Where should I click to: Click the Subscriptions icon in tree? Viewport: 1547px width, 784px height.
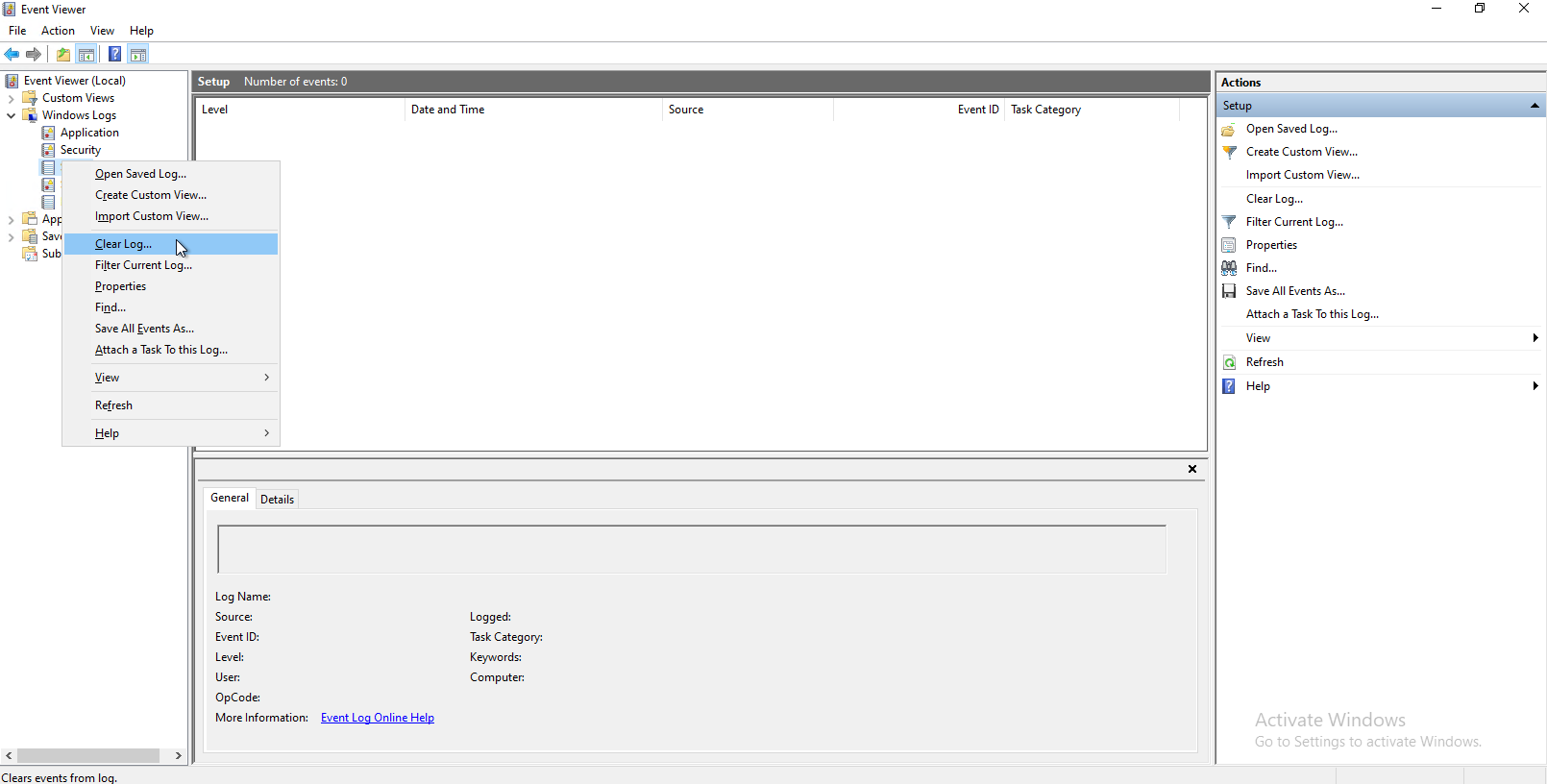click(x=30, y=254)
